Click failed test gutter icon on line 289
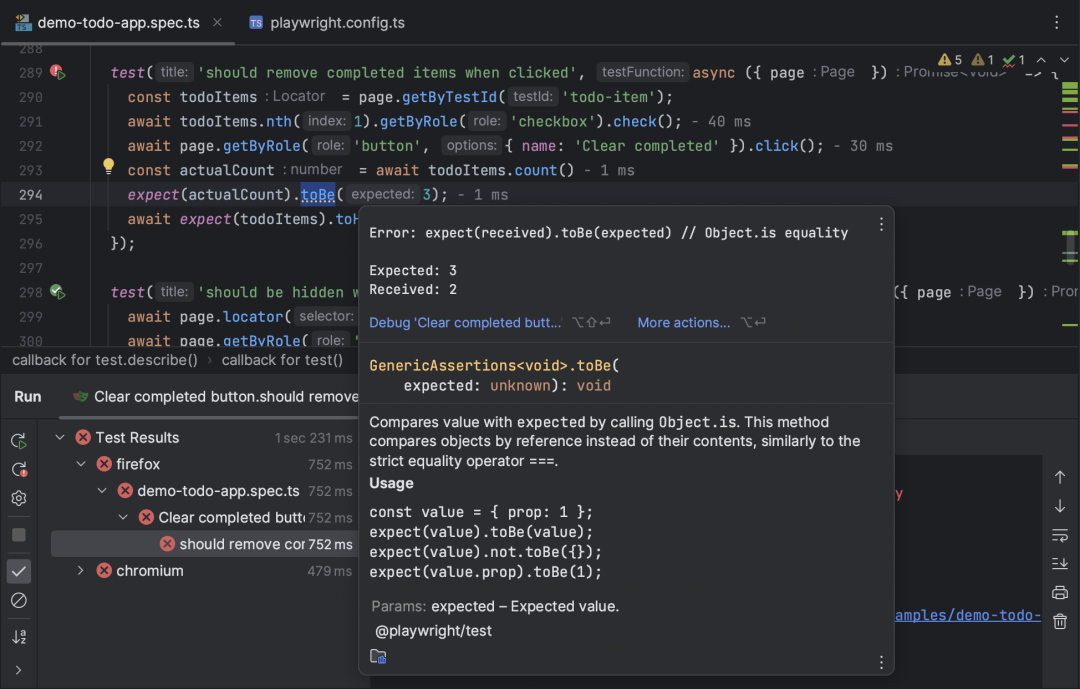Viewport: 1080px width, 689px height. click(57, 72)
